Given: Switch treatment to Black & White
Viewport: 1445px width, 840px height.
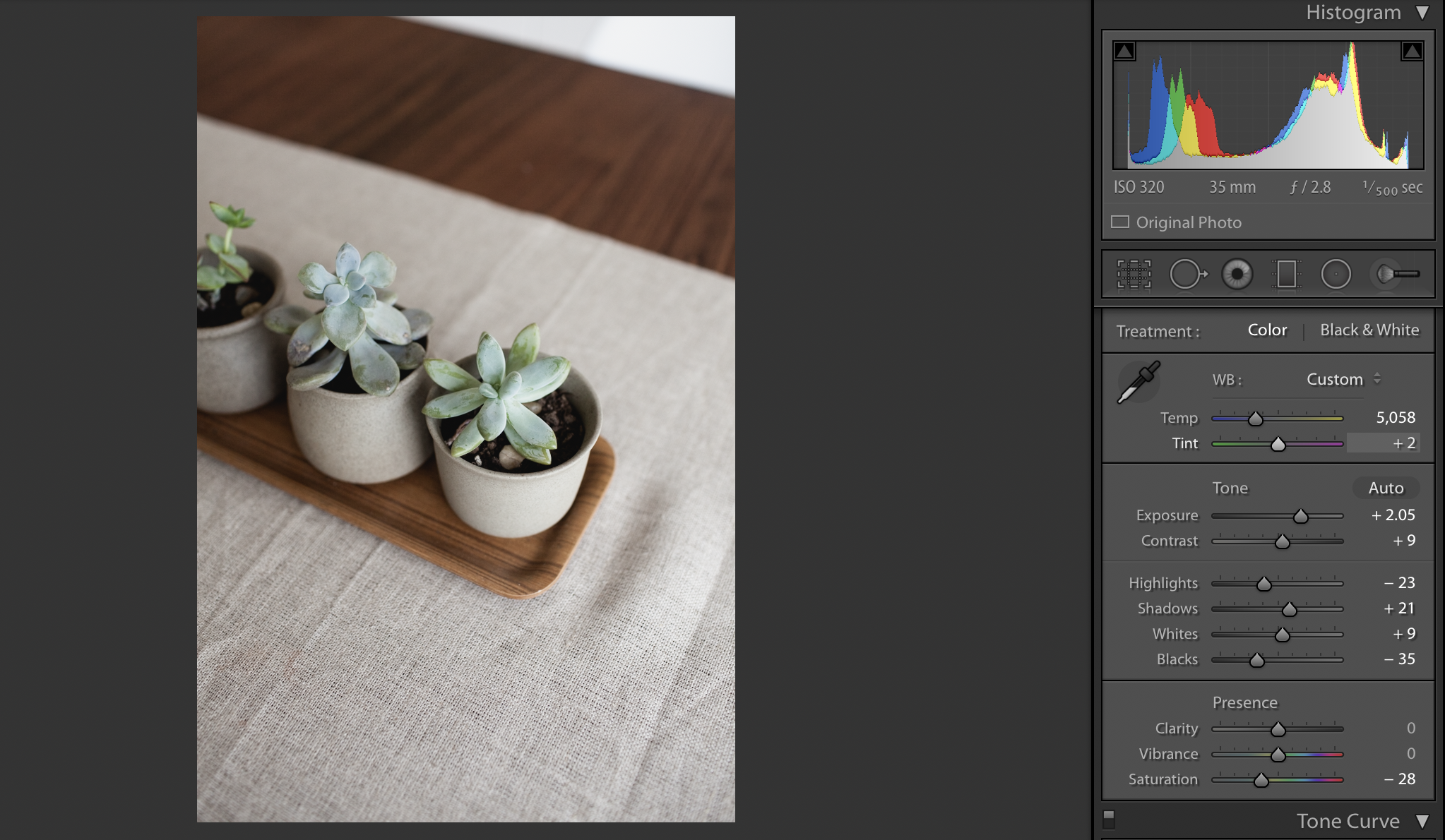Looking at the screenshot, I should point(1369,330).
